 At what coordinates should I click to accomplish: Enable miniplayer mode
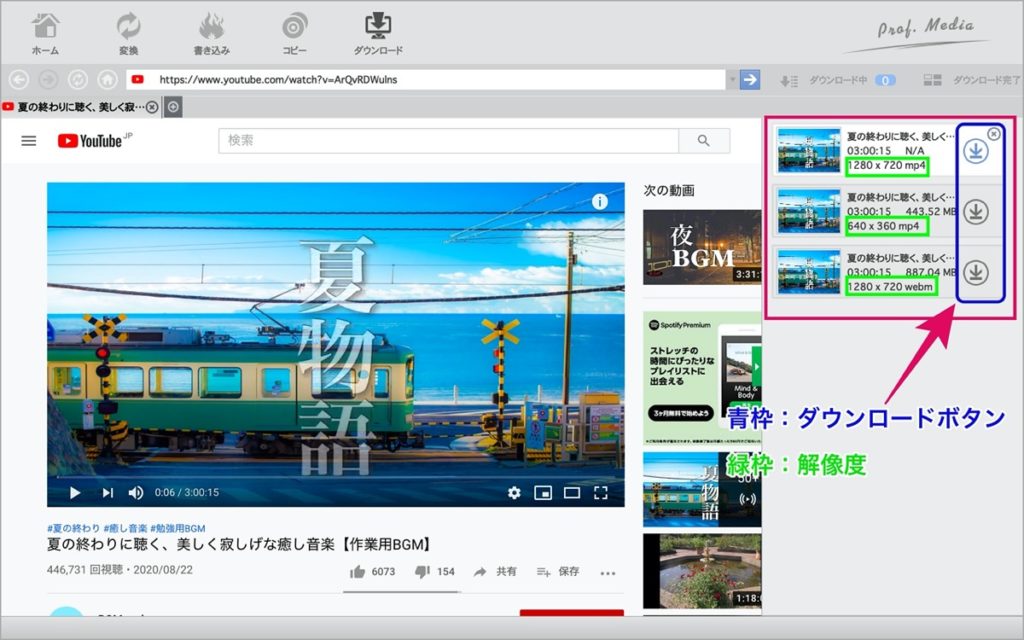(543, 492)
